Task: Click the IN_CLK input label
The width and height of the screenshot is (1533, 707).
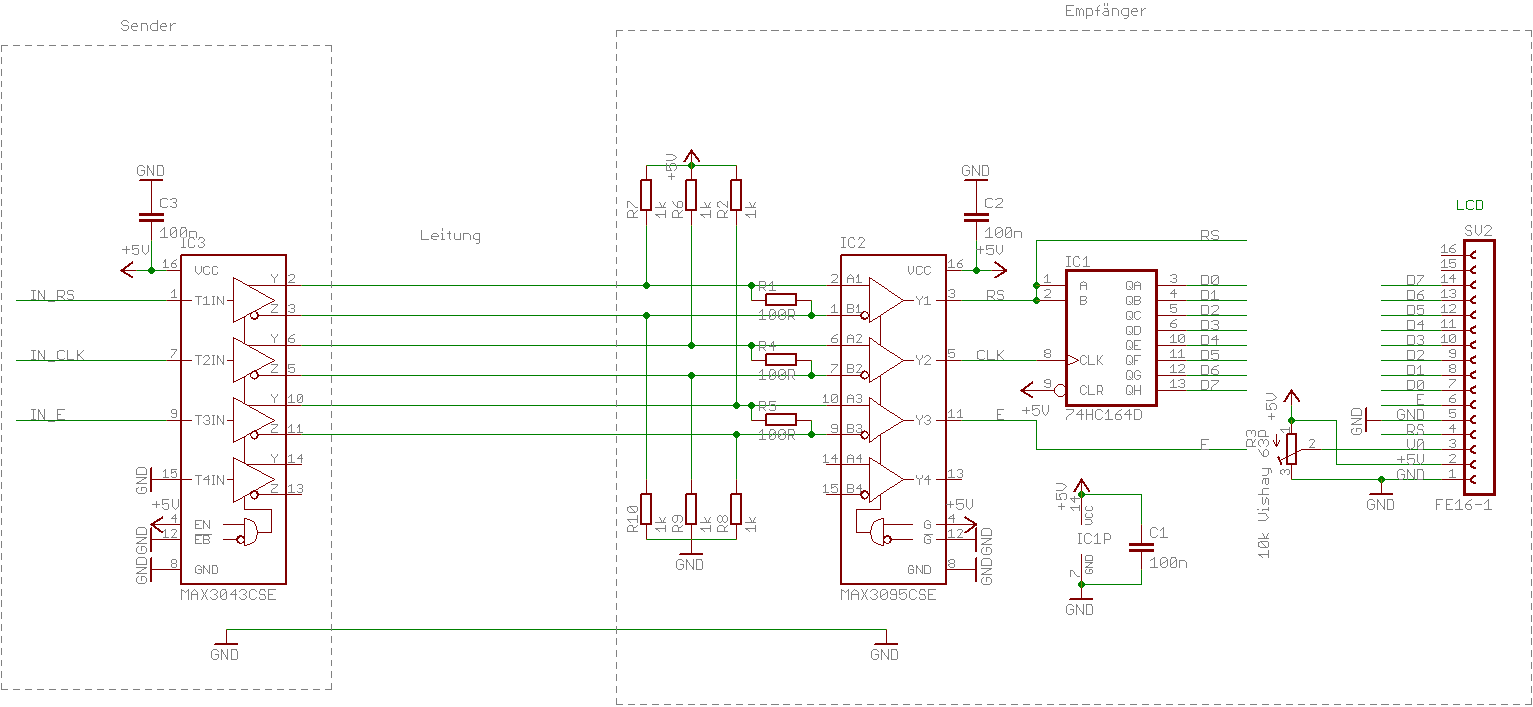Action: [57, 355]
